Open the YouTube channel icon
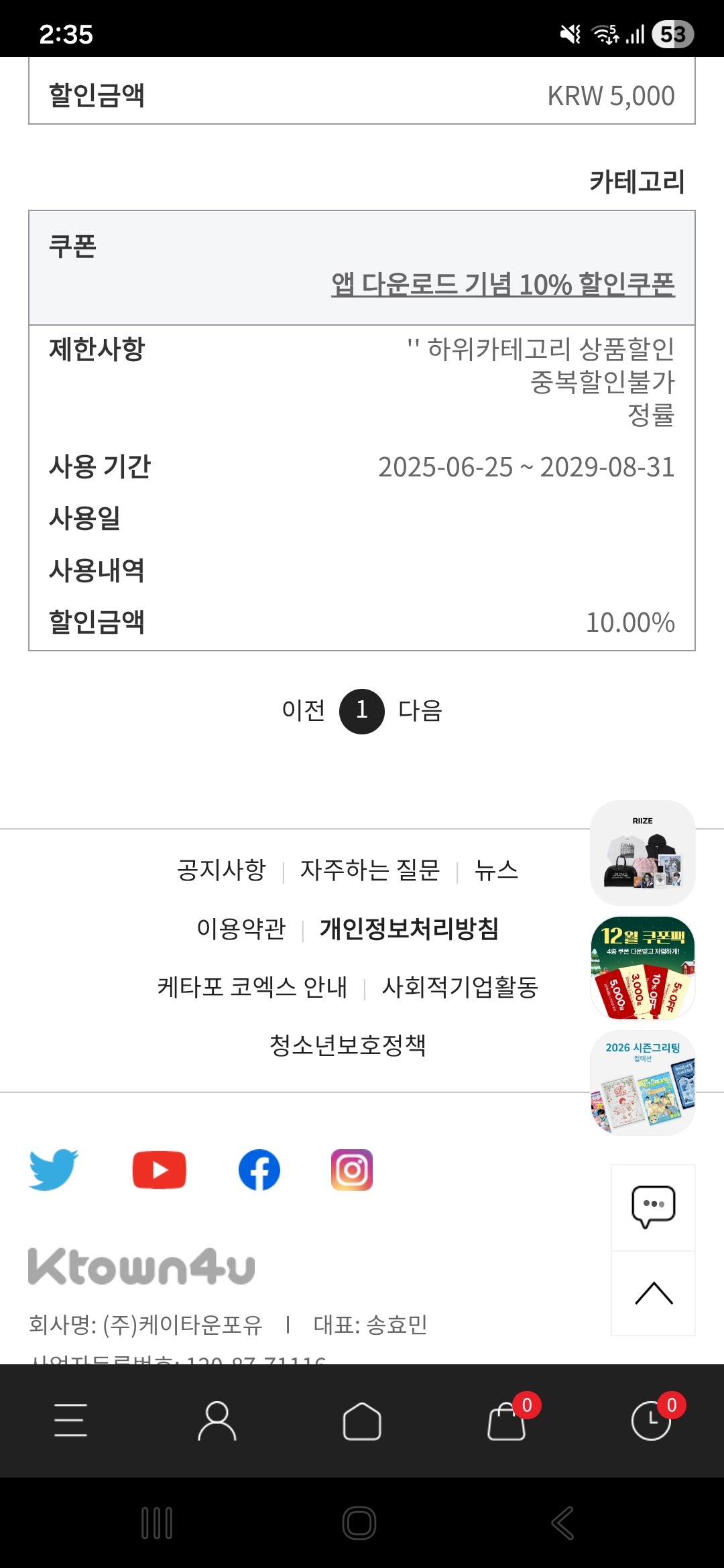 point(159,1170)
